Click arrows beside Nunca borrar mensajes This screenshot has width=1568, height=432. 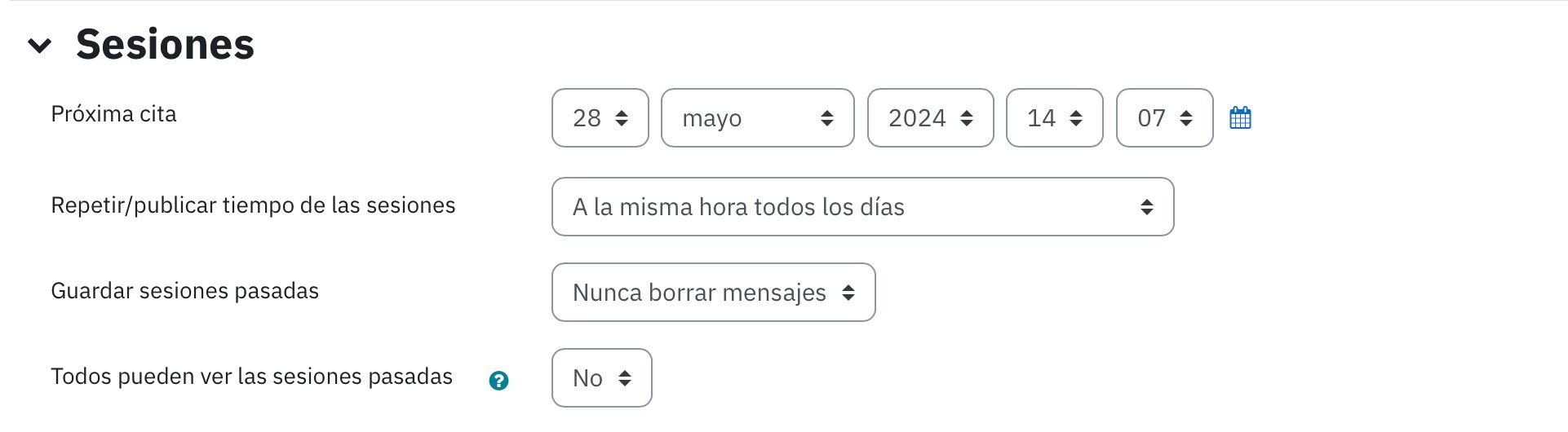coord(848,293)
